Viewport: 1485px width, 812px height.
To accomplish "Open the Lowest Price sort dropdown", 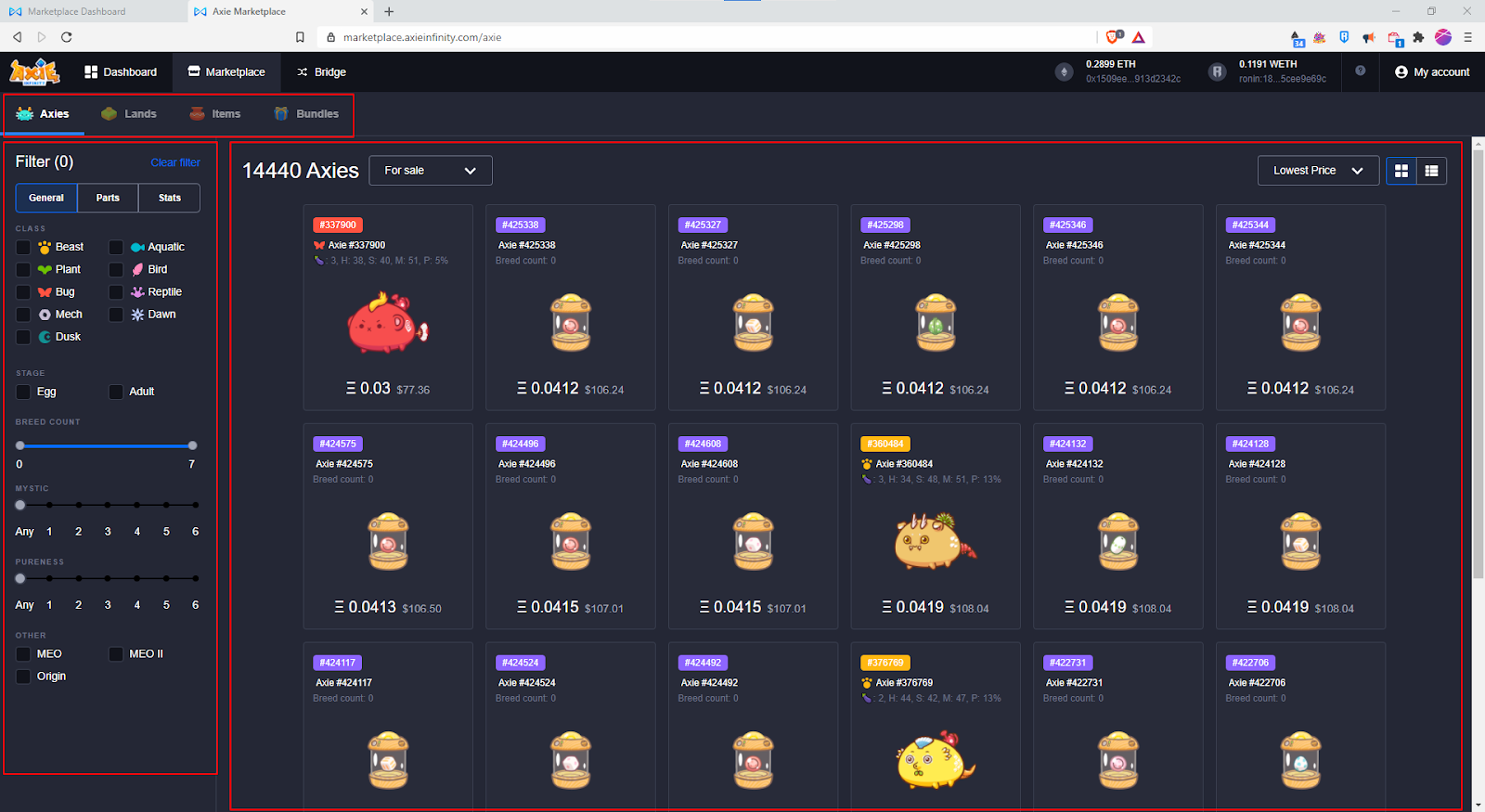I will tap(1318, 171).
